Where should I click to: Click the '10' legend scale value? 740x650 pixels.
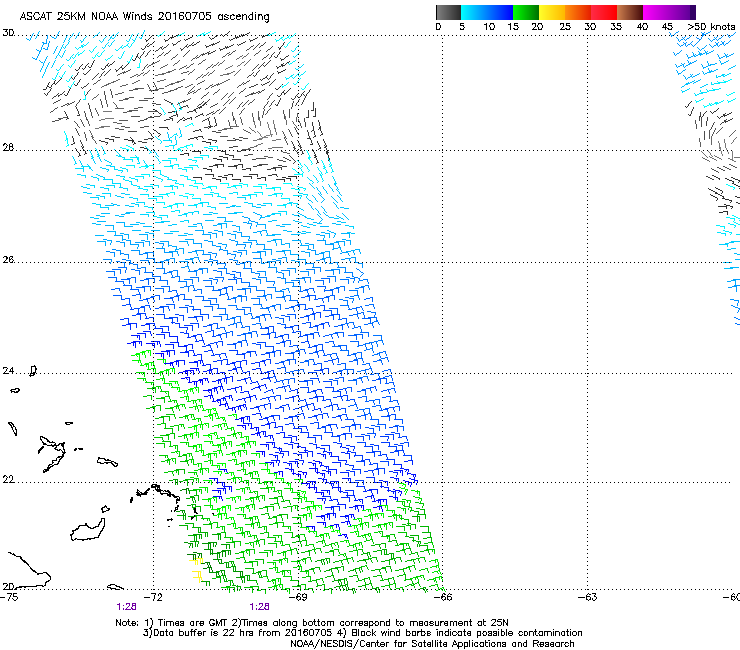pyautogui.click(x=489, y=27)
